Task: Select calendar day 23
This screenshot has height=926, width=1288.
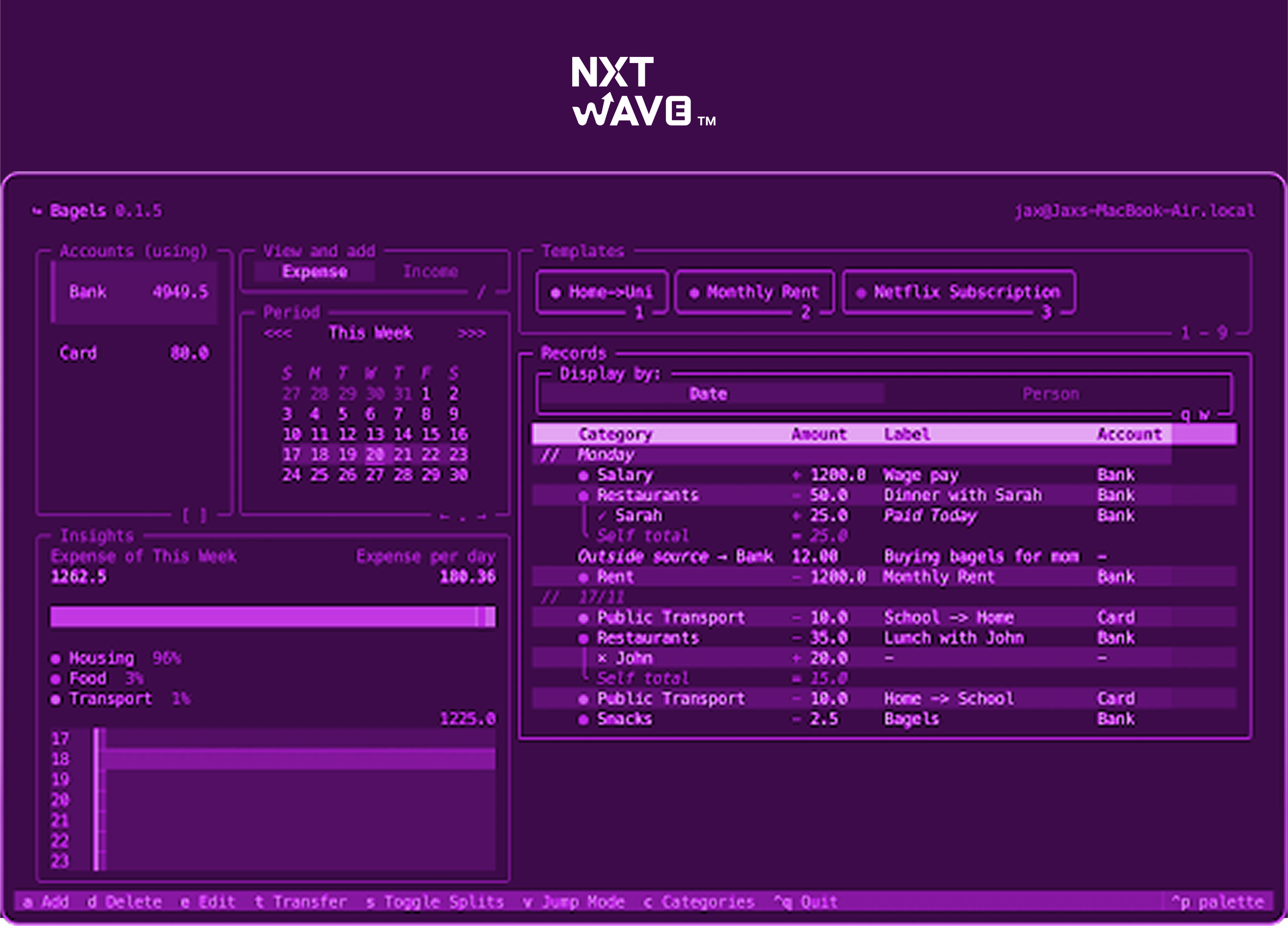Action: [x=458, y=455]
